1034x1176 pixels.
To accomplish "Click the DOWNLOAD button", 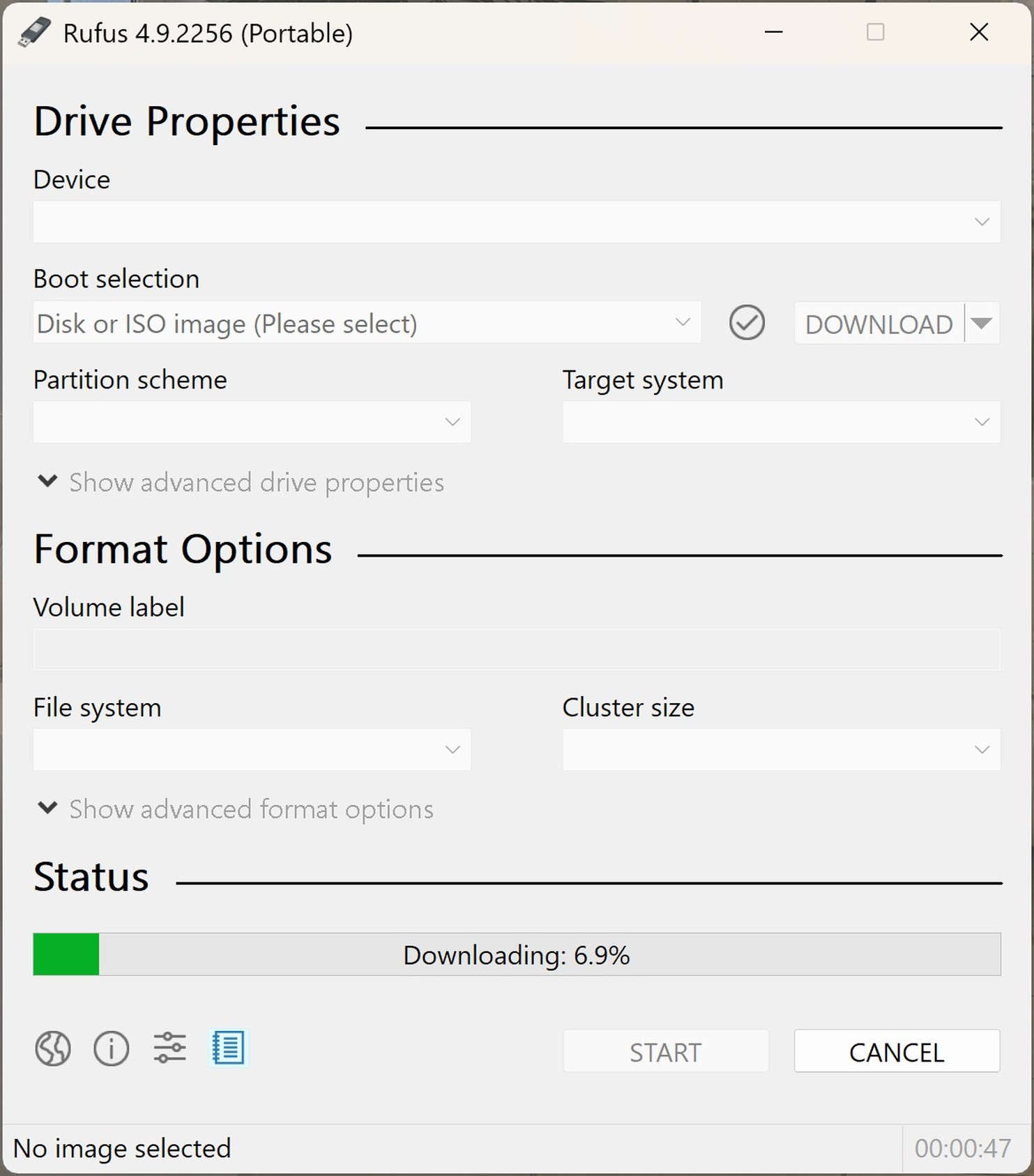I will [879, 324].
